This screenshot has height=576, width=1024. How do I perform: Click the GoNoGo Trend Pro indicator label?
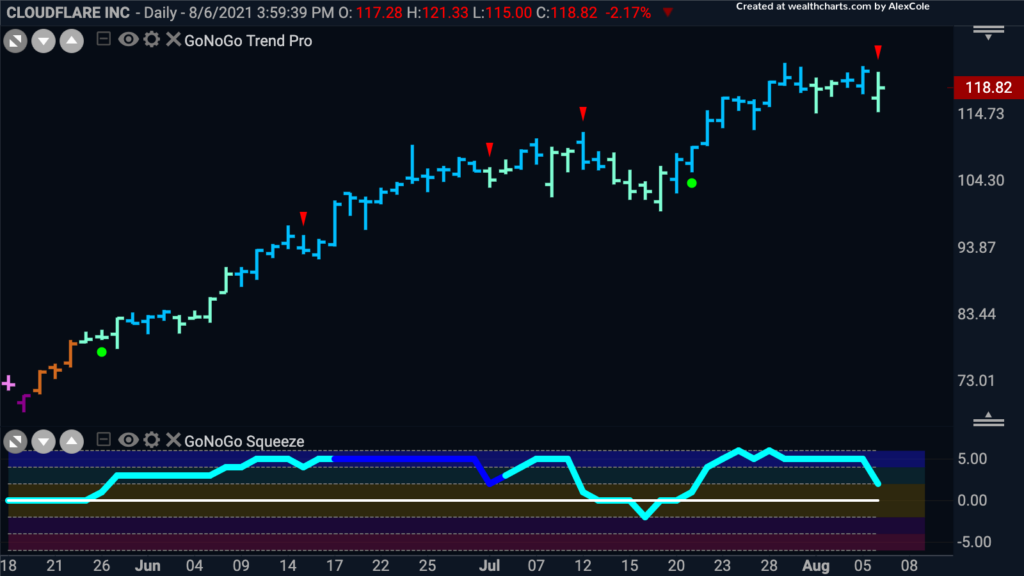point(248,40)
